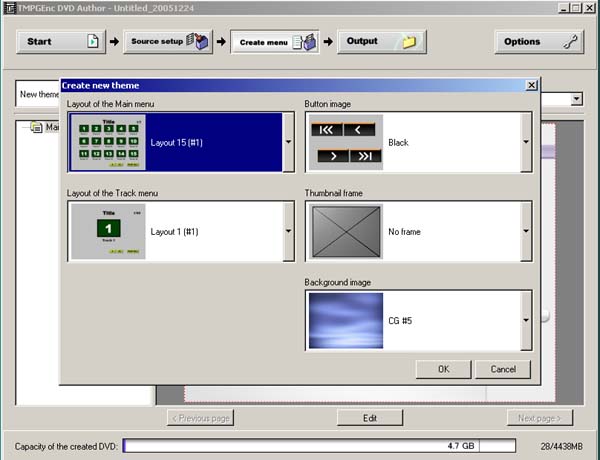600x460 pixels.
Task: Click the No frame thumbnail preview
Action: coord(346,232)
